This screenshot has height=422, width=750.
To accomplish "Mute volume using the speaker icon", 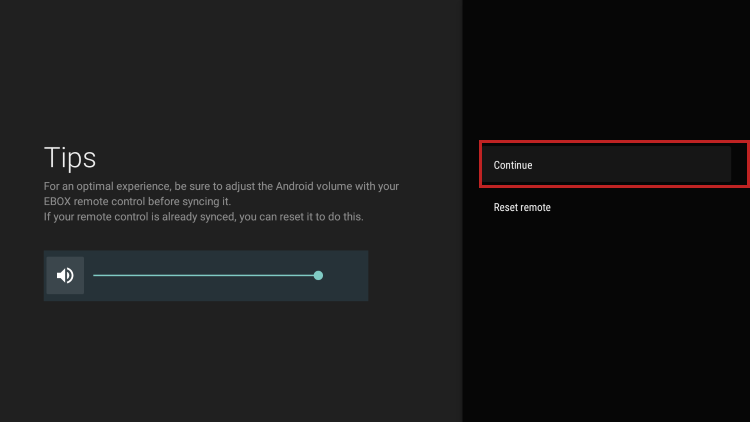I will pyautogui.click(x=65, y=276).
